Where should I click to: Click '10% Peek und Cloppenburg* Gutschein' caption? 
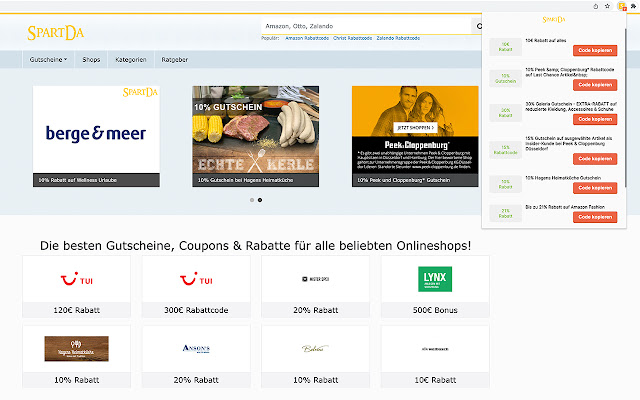click(x=404, y=180)
